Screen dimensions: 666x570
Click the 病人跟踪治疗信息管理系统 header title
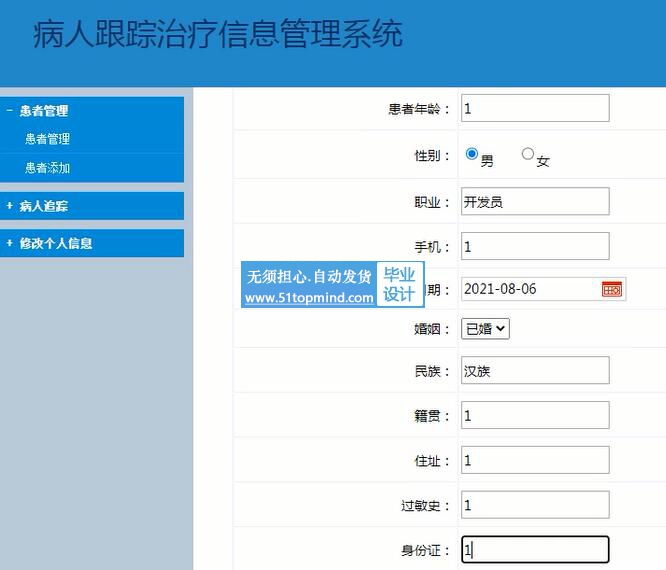click(x=218, y=35)
